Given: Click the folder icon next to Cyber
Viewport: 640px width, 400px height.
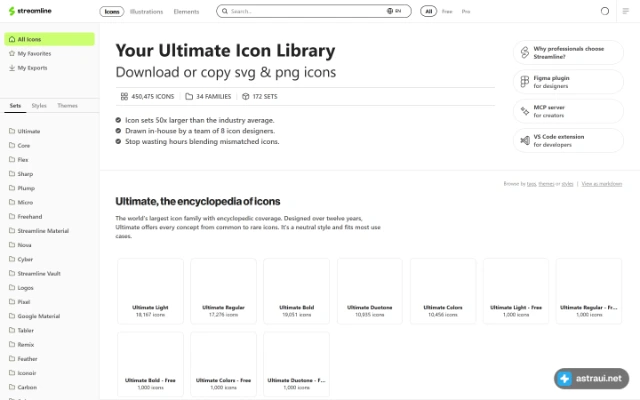Looking at the screenshot, I should pyautogui.click(x=12, y=259).
